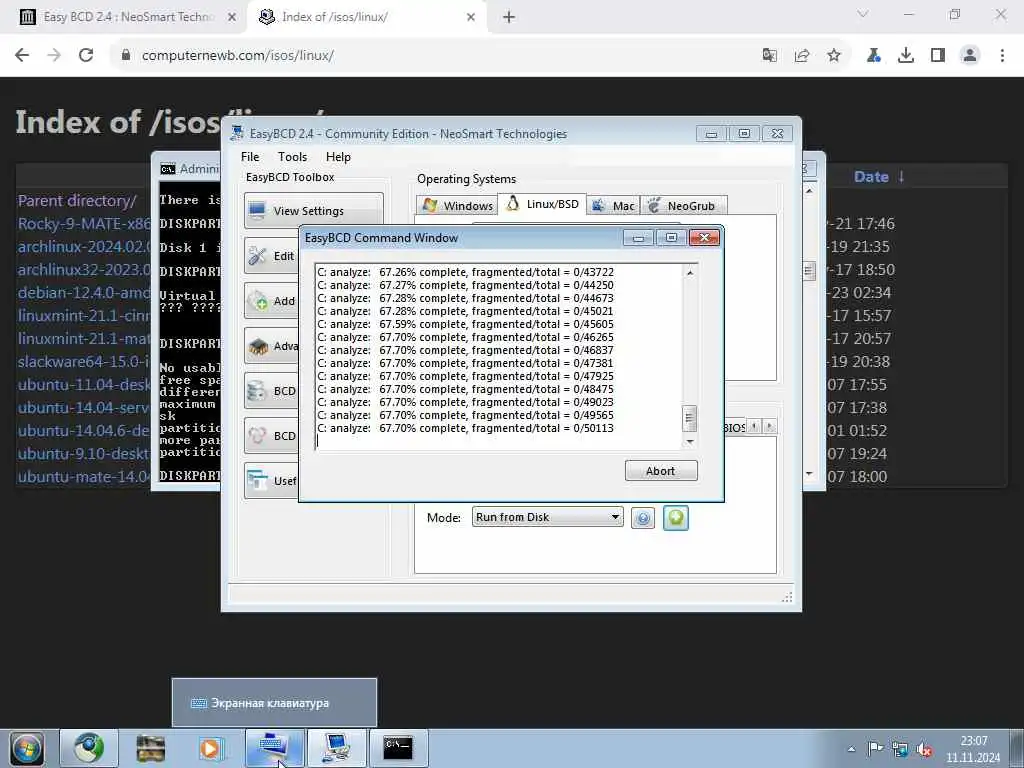
Task: Click the BCD Backup database icon
Action: [257, 391]
